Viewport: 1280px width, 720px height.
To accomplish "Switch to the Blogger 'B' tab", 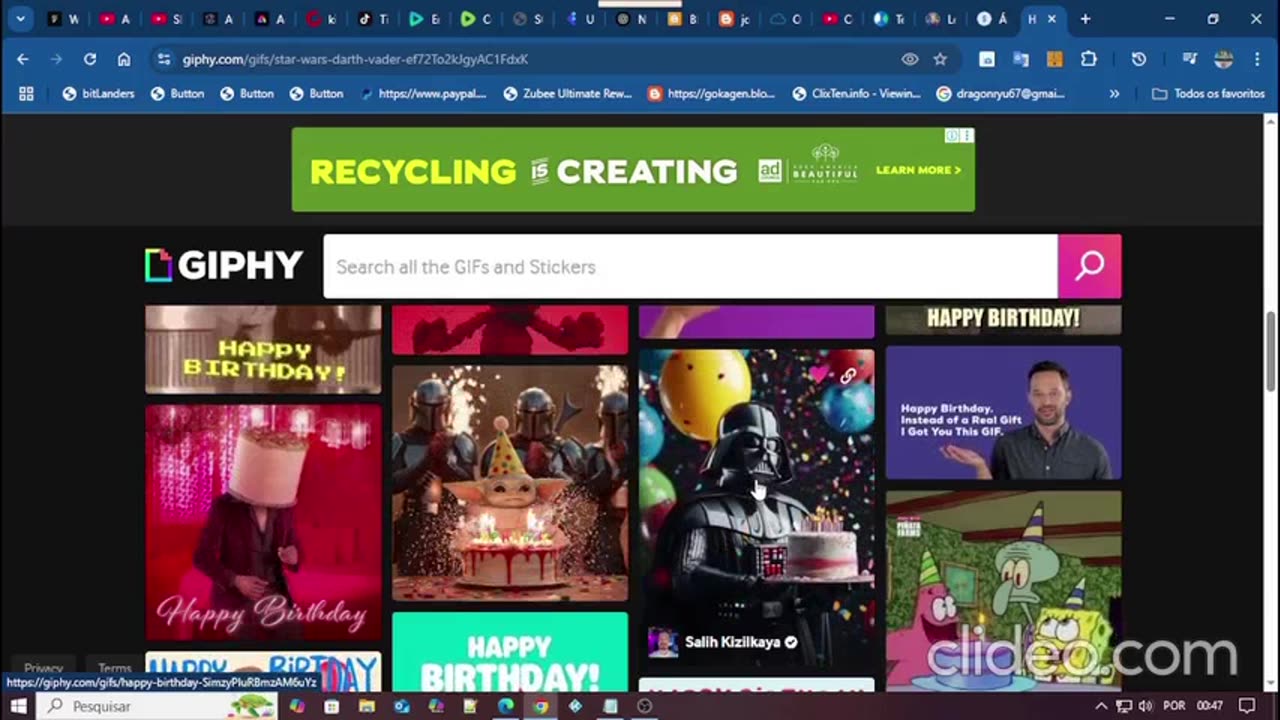I will coord(683,18).
